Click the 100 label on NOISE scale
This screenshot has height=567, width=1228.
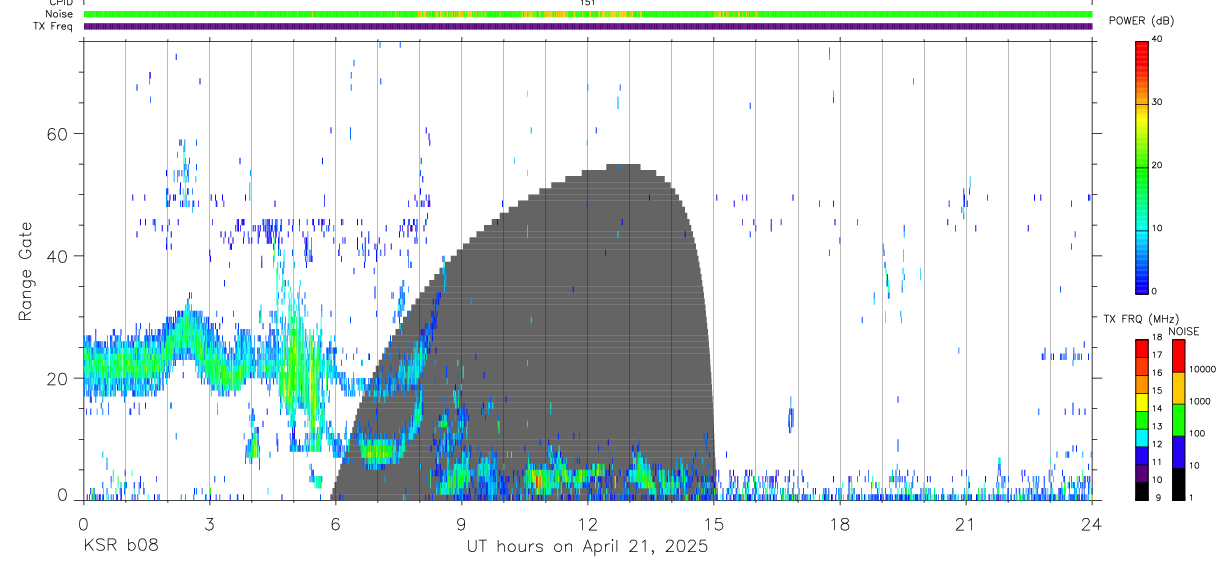tap(1197, 434)
